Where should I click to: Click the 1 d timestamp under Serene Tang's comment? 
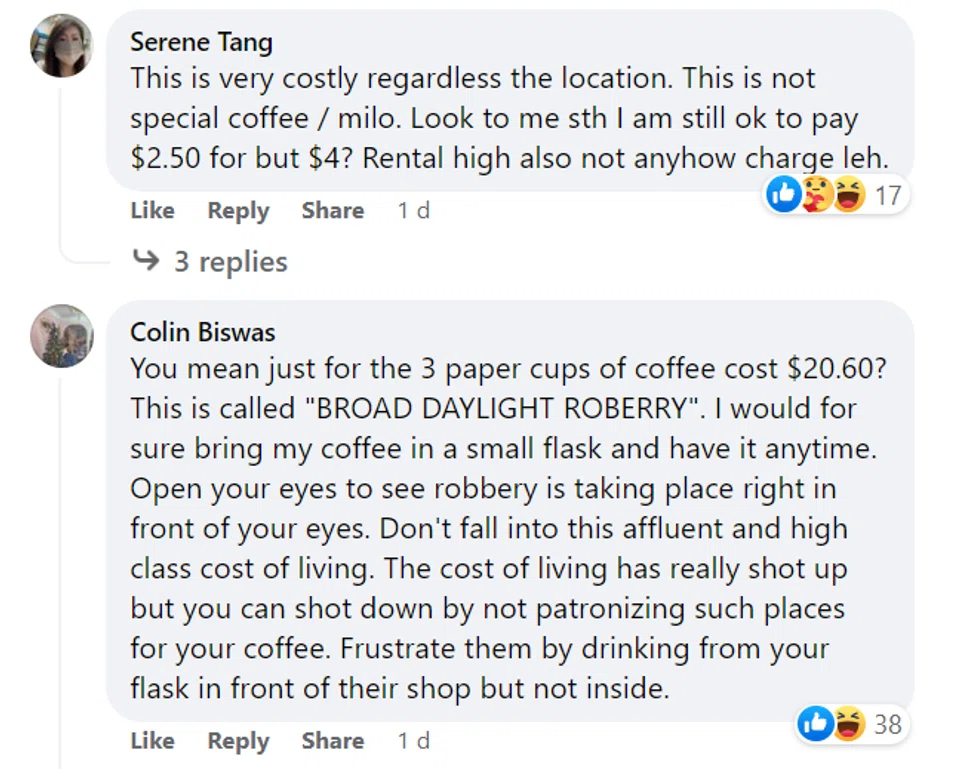click(x=413, y=211)
